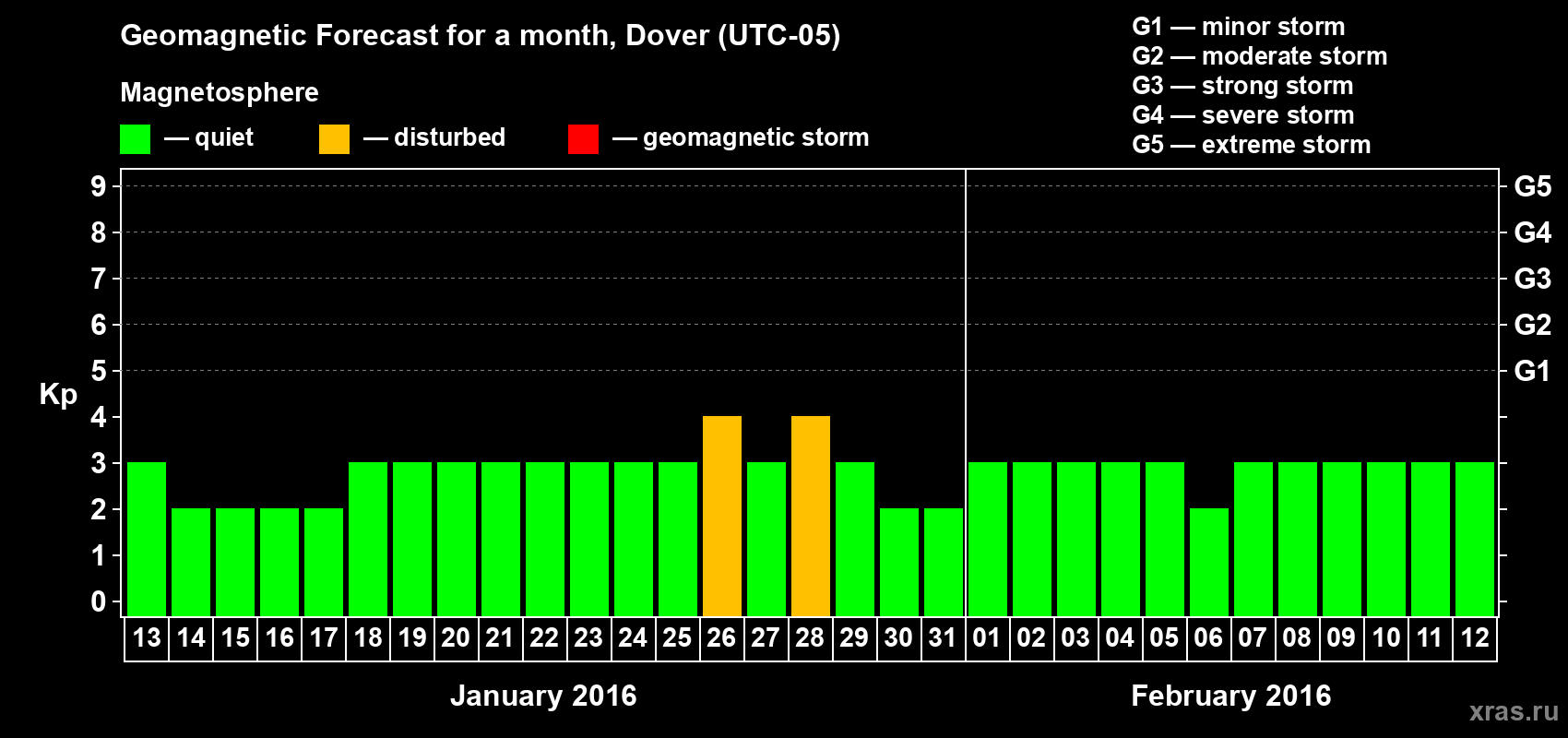Click Kp value 9 on the left axis
This screenshot has height=738, width=1568.
pos(99,186)
